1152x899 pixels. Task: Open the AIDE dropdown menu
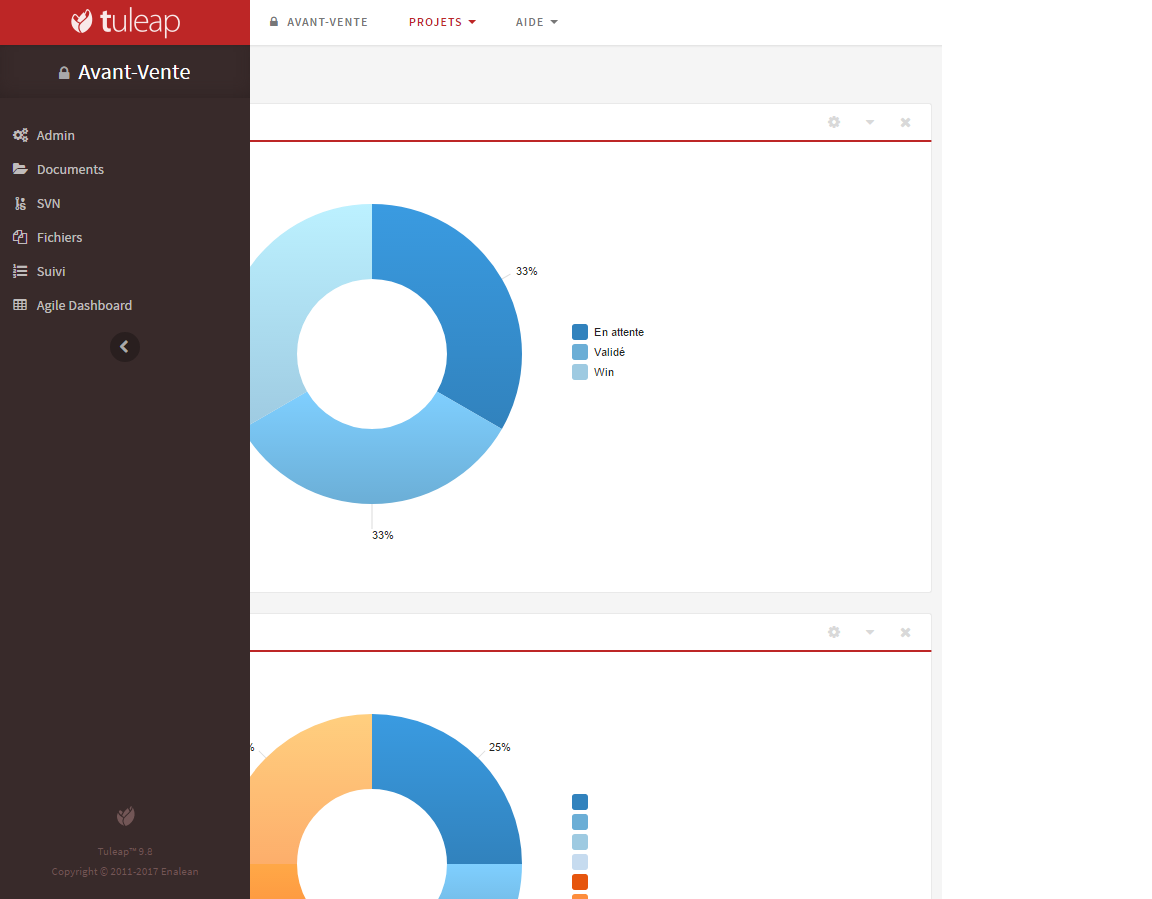[536, 22]
